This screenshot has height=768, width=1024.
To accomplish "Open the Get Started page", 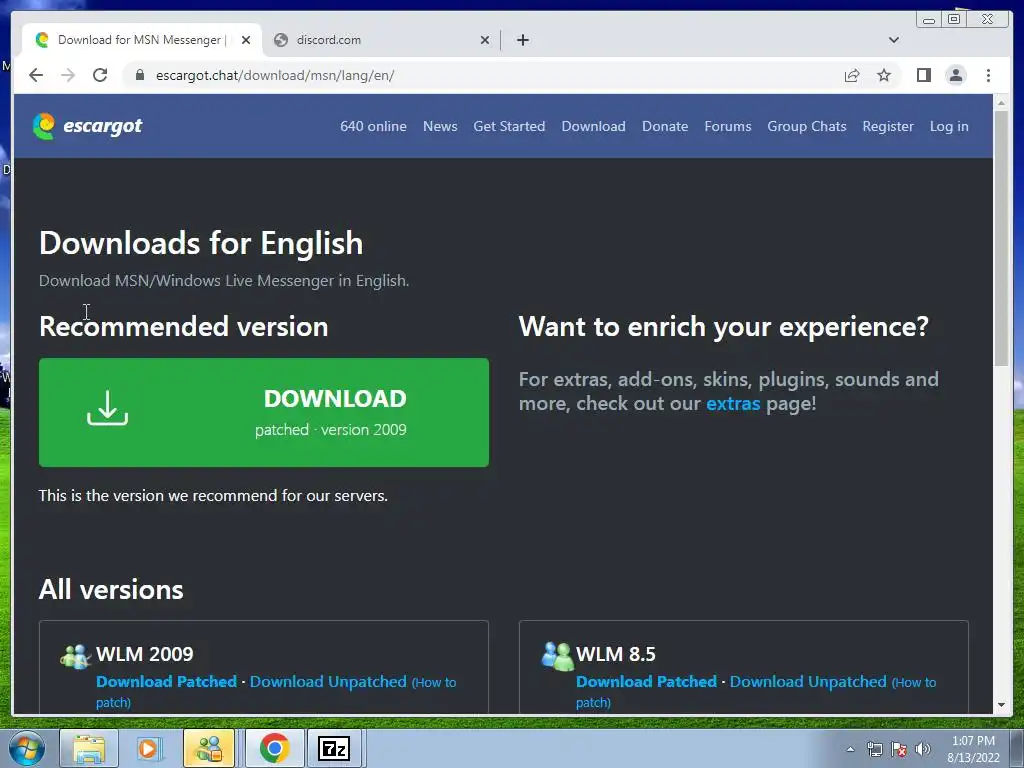I will pos(509,126).
